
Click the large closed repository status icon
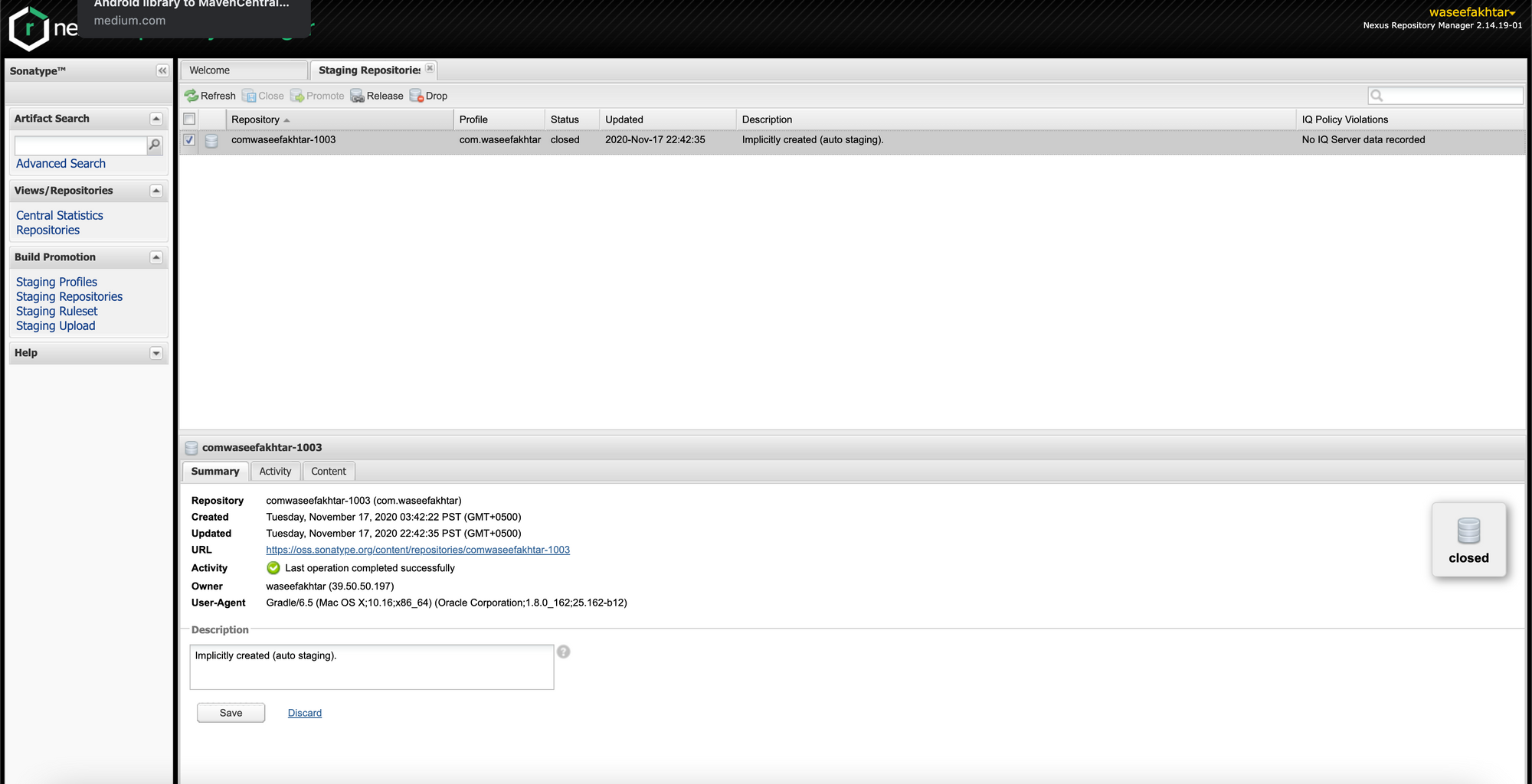point(1468,539)
